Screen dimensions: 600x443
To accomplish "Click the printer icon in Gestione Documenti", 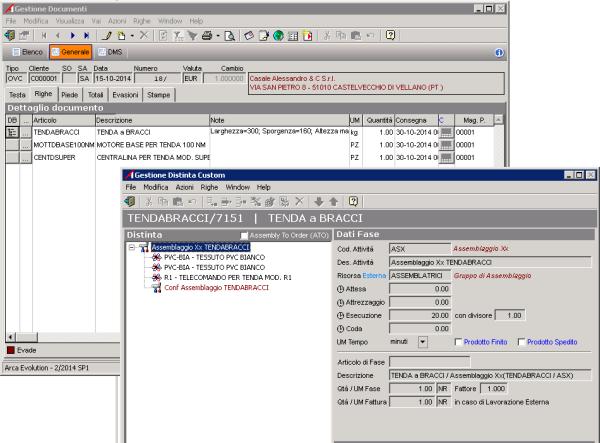I will [207, 36].
